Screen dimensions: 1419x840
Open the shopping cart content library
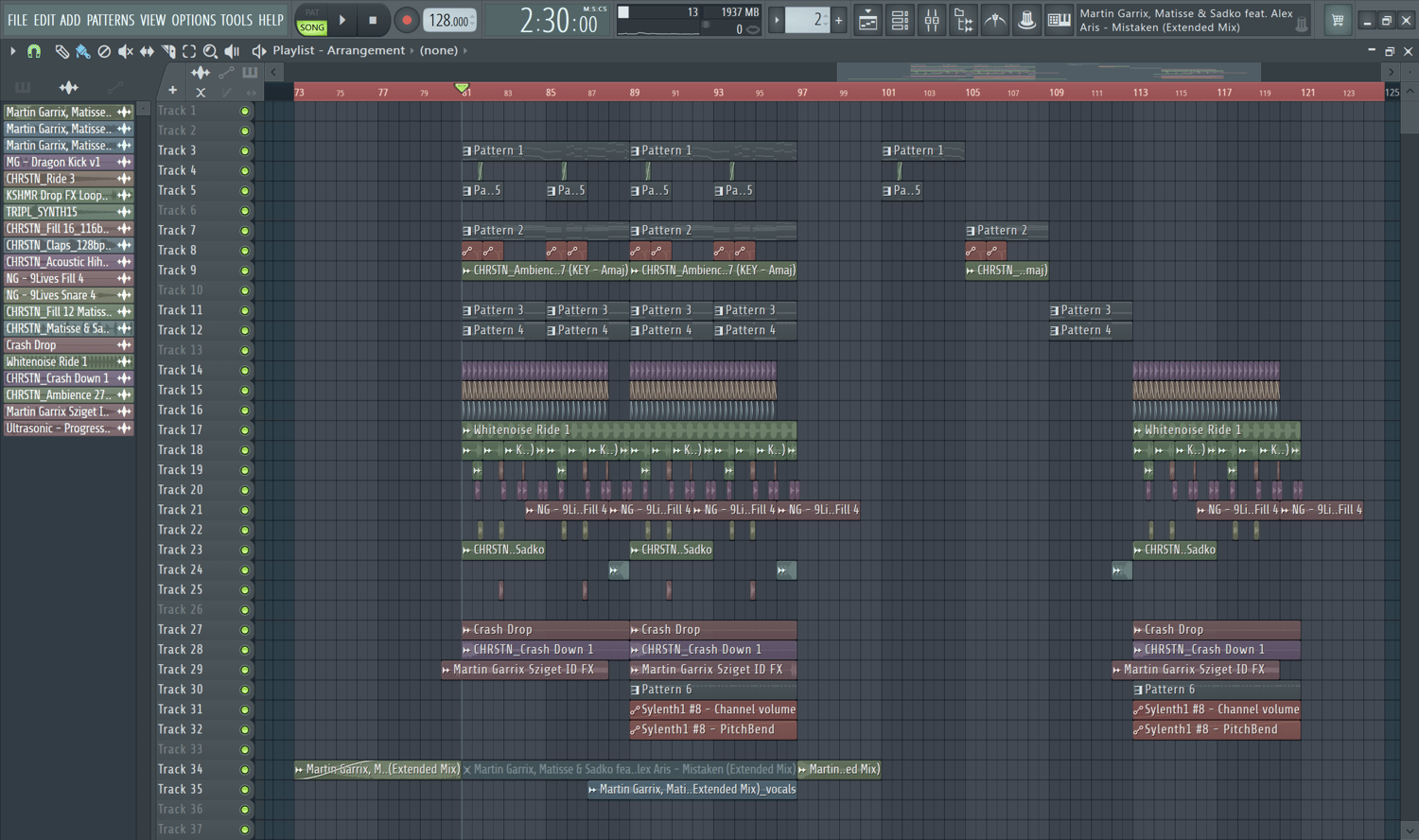tap(1338, 20)
